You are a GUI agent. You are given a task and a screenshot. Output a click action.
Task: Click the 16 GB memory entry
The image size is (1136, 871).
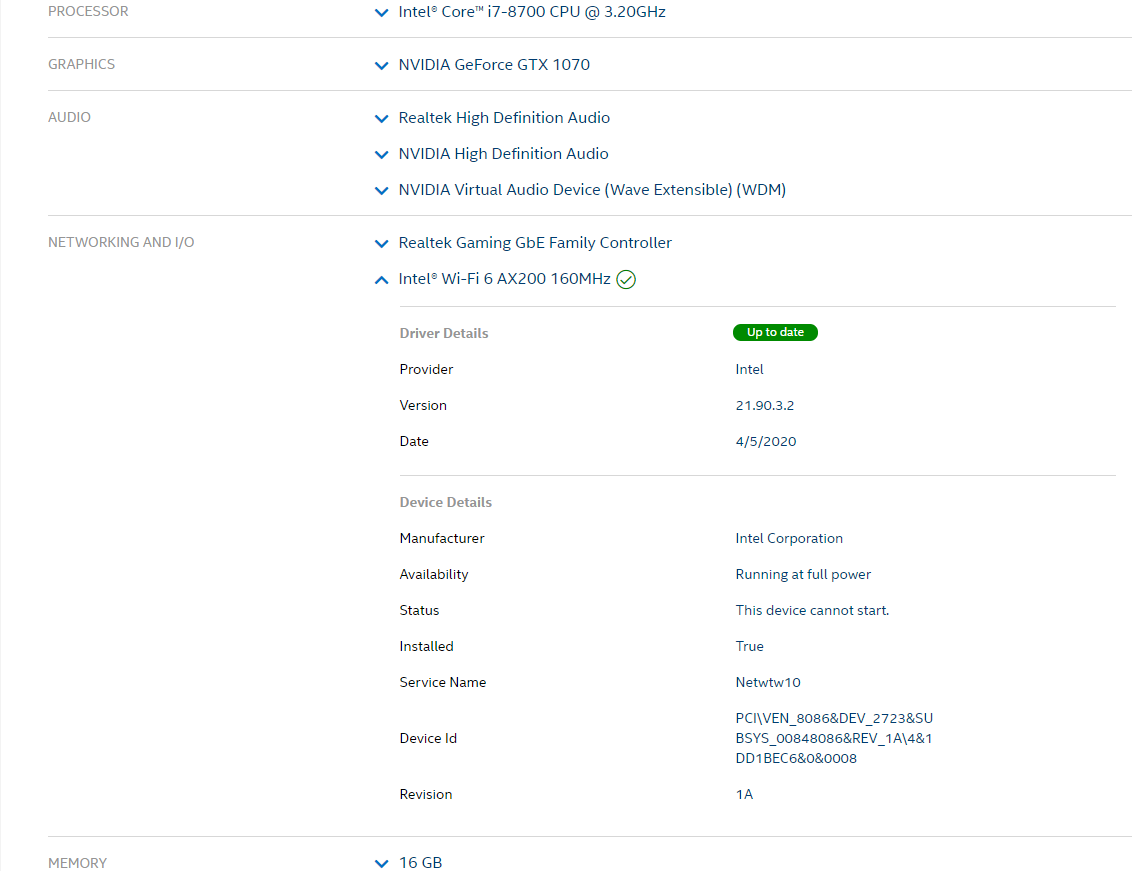point(420,862)
